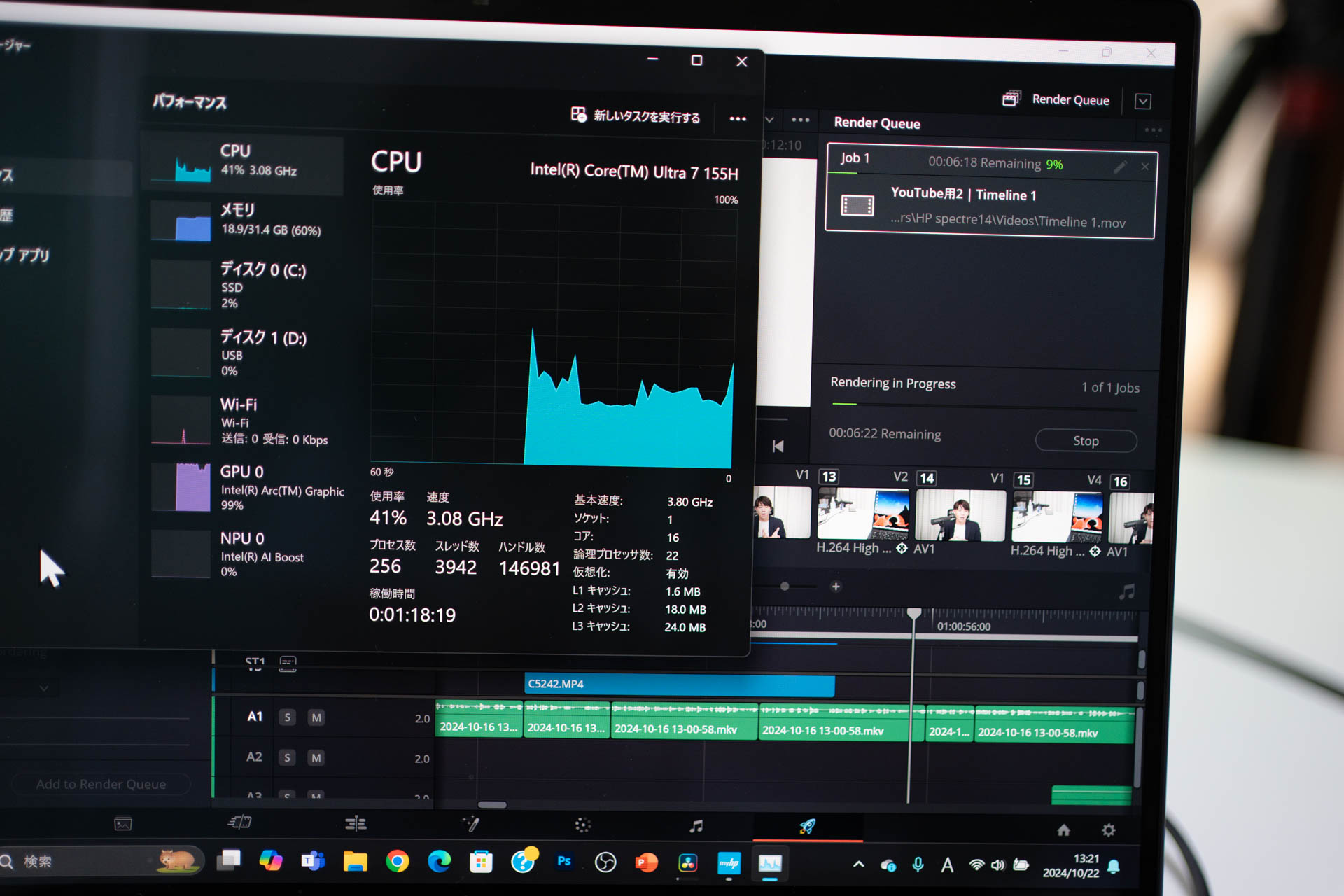Expand the Render Queue dropdown arrow
This screenshot has width=1344, height=896.
(x=1143, y=101)
